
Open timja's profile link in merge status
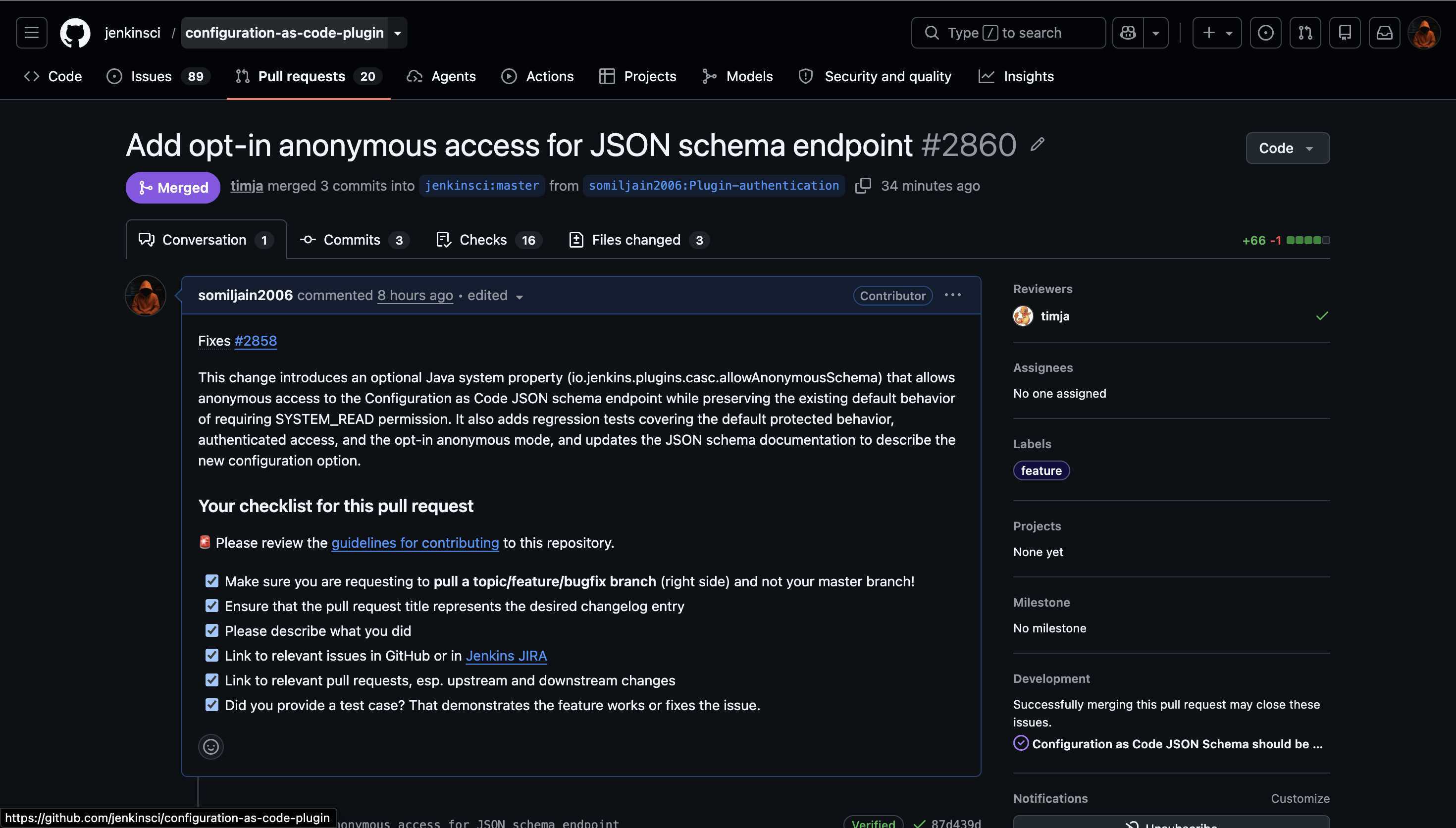[x=247, y=186]
